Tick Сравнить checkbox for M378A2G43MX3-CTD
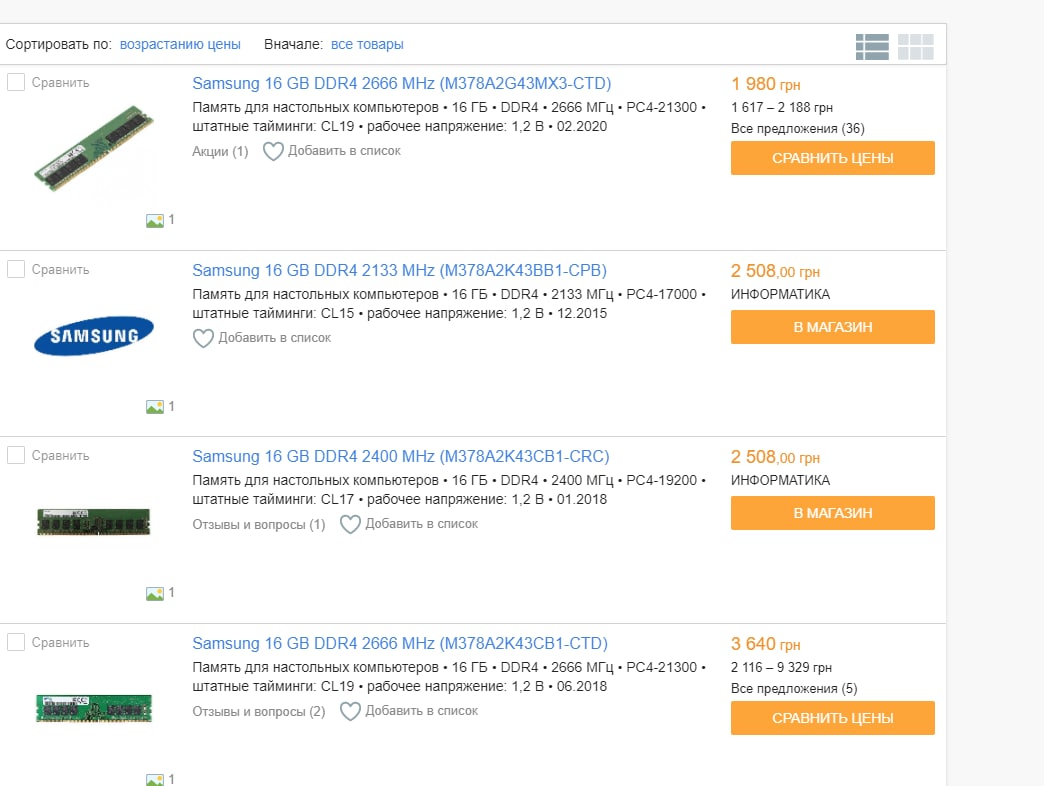 click(x=16, y=82)
